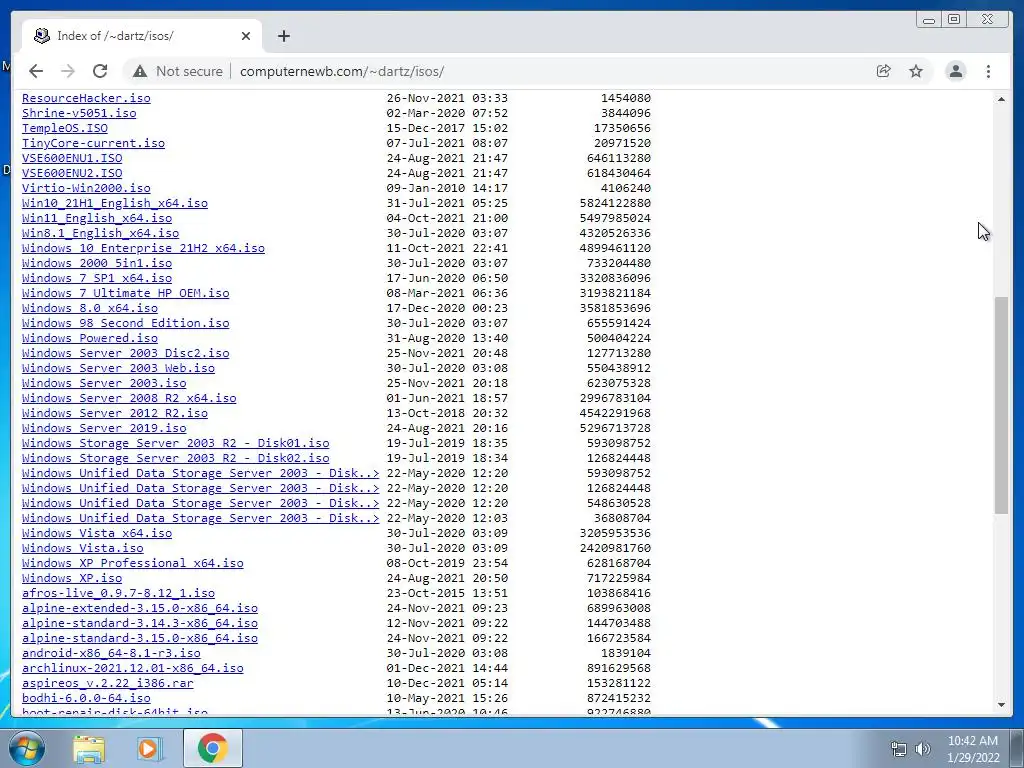Restore down the Chrome window

coord(954,20)
